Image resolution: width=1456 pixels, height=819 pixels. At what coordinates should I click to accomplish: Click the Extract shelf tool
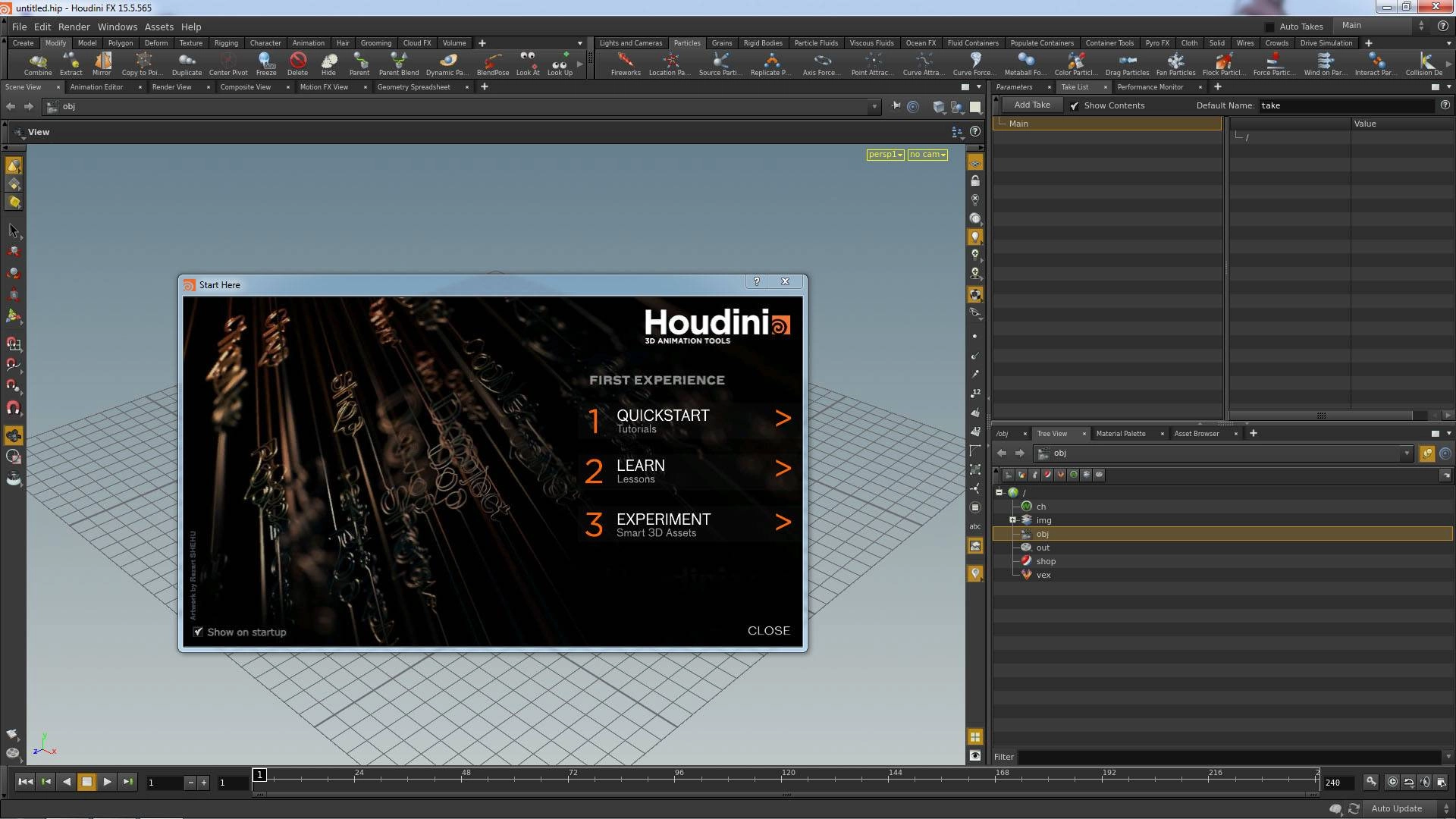coord(71,64)
